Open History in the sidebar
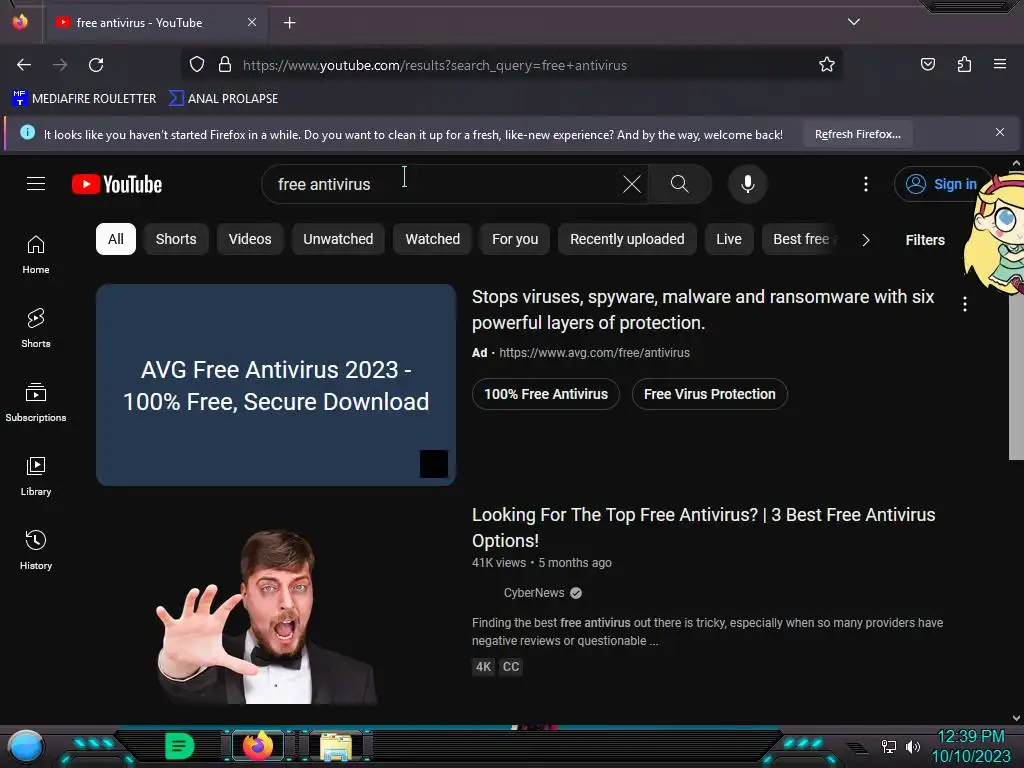The height and width of the screenshot is (768, 1024). pyautogui.click(x=36, y=551)
